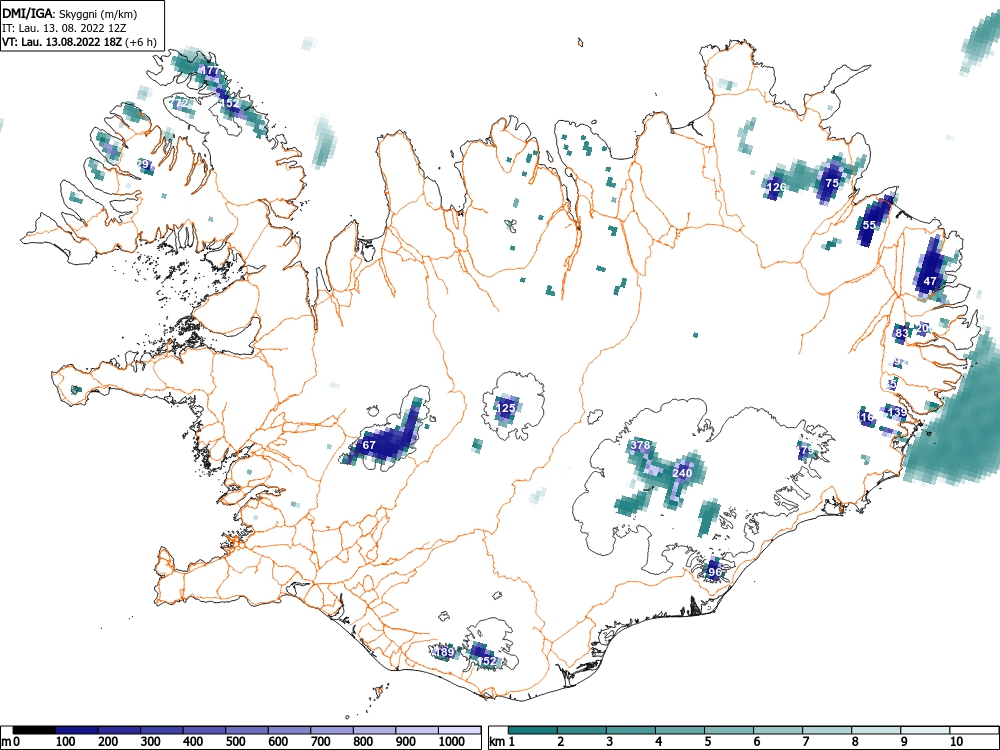Click the '126' value label in the northeast

coord(776,187)
